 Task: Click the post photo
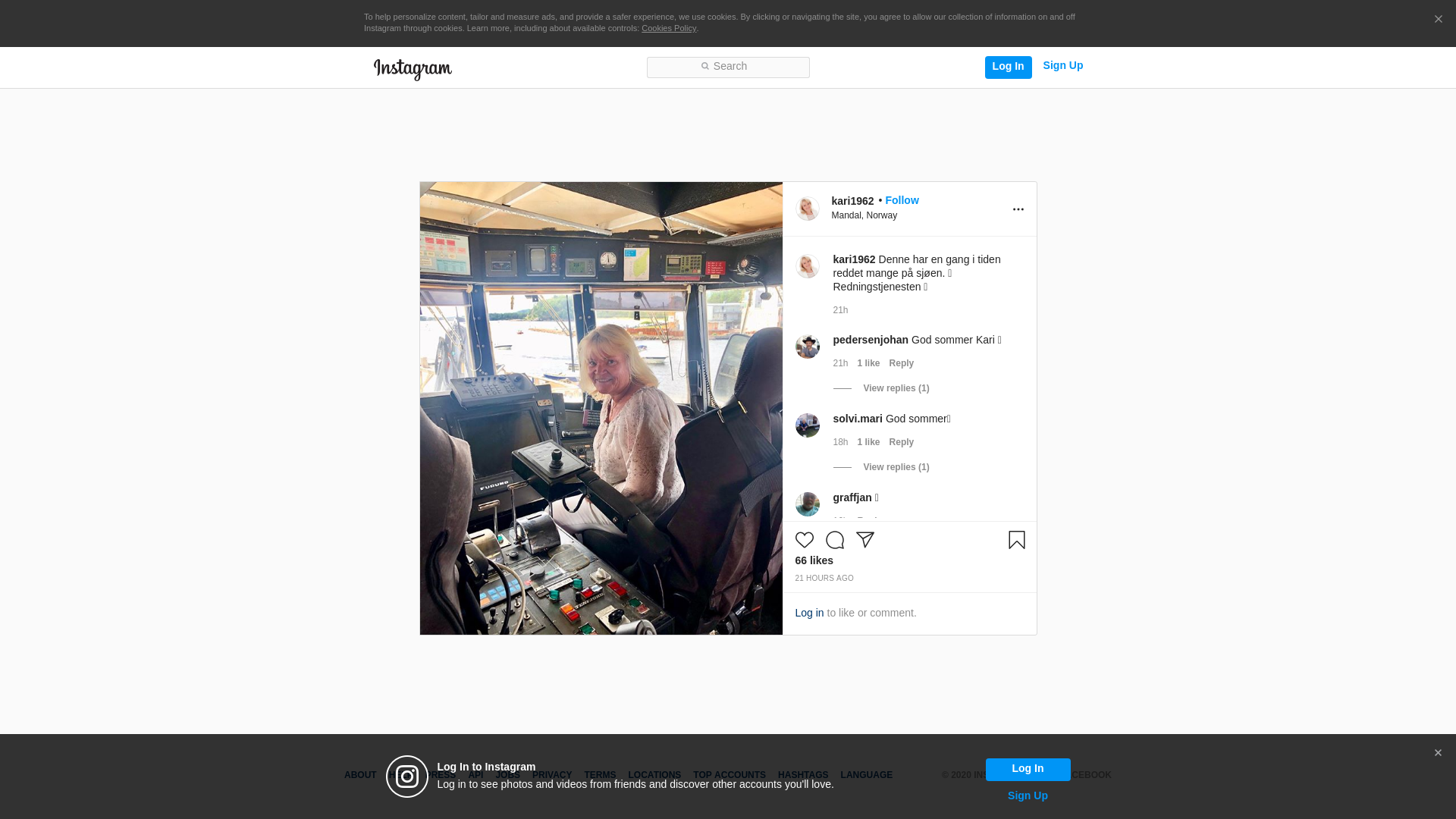pos(601,408)
